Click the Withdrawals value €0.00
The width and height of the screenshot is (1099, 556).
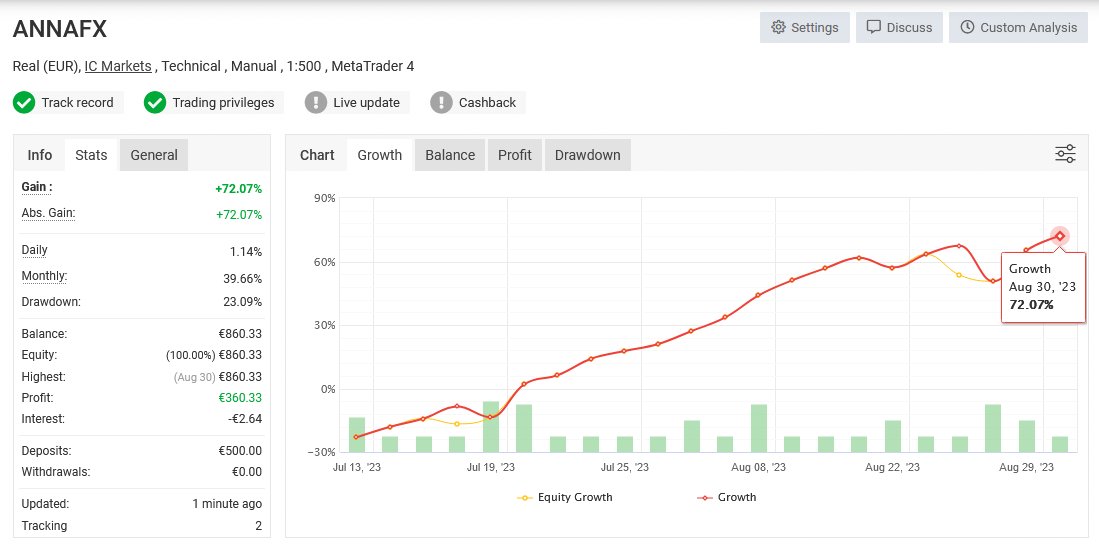click(247, 472)
